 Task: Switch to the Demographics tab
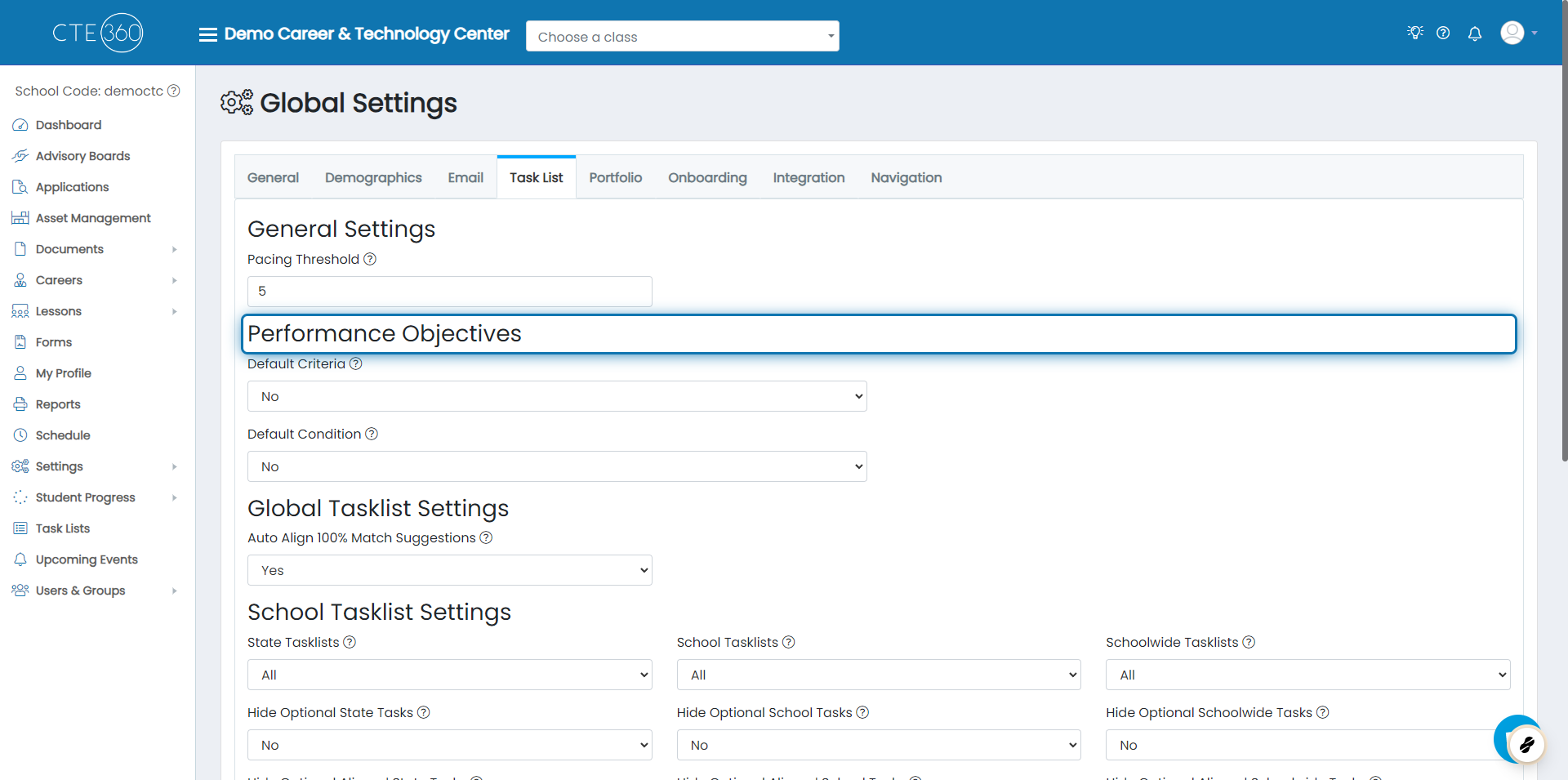coord(373,177)
